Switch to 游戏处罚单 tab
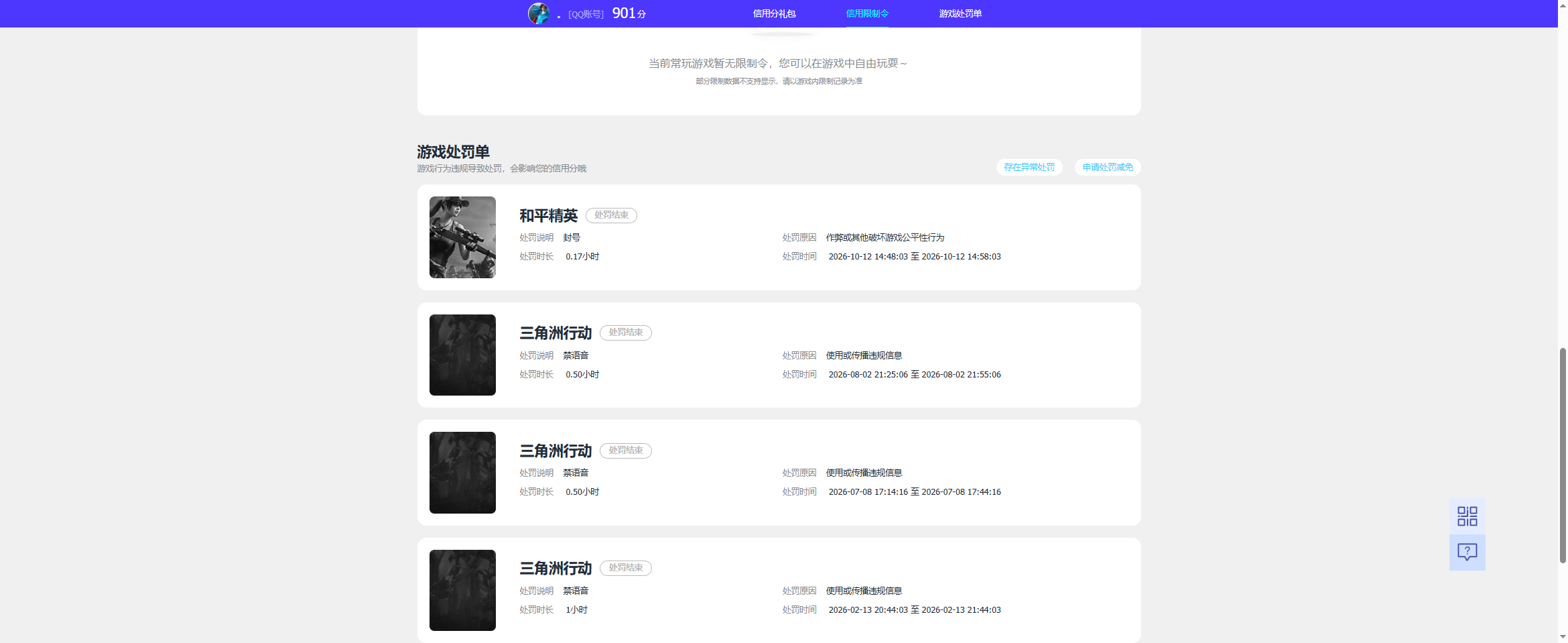Screen dimensions: 1568x643 coord(960,13)
